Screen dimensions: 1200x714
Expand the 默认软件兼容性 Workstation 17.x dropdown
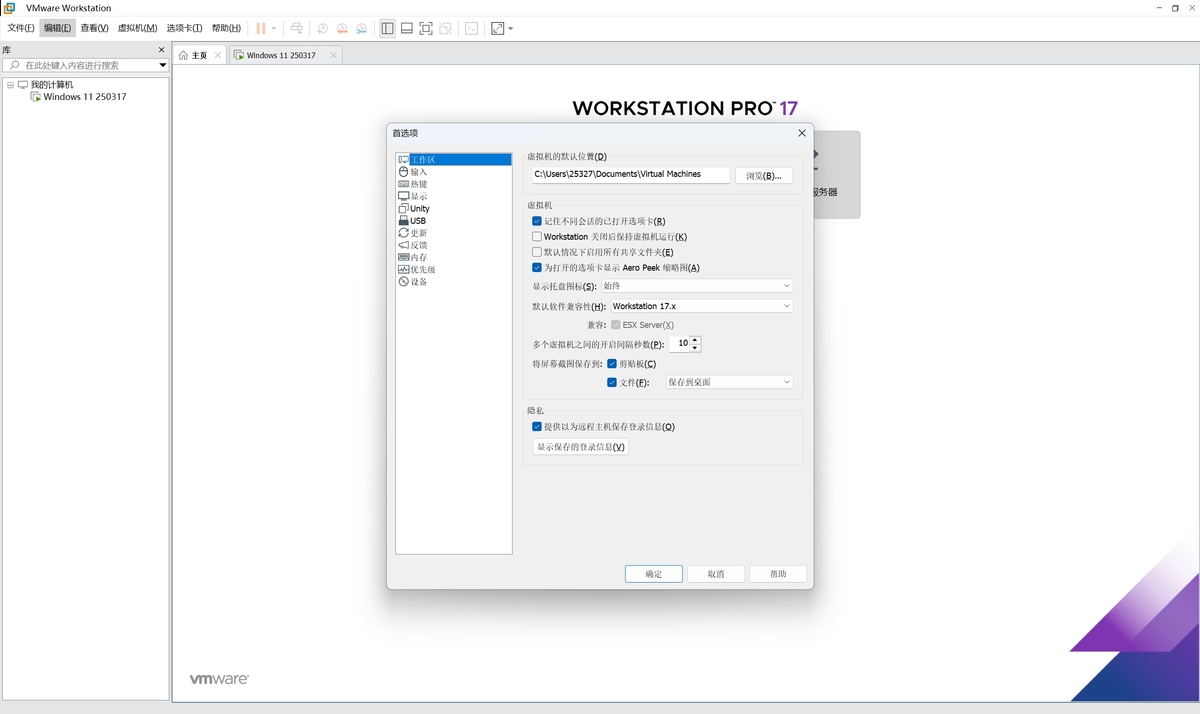701,306
